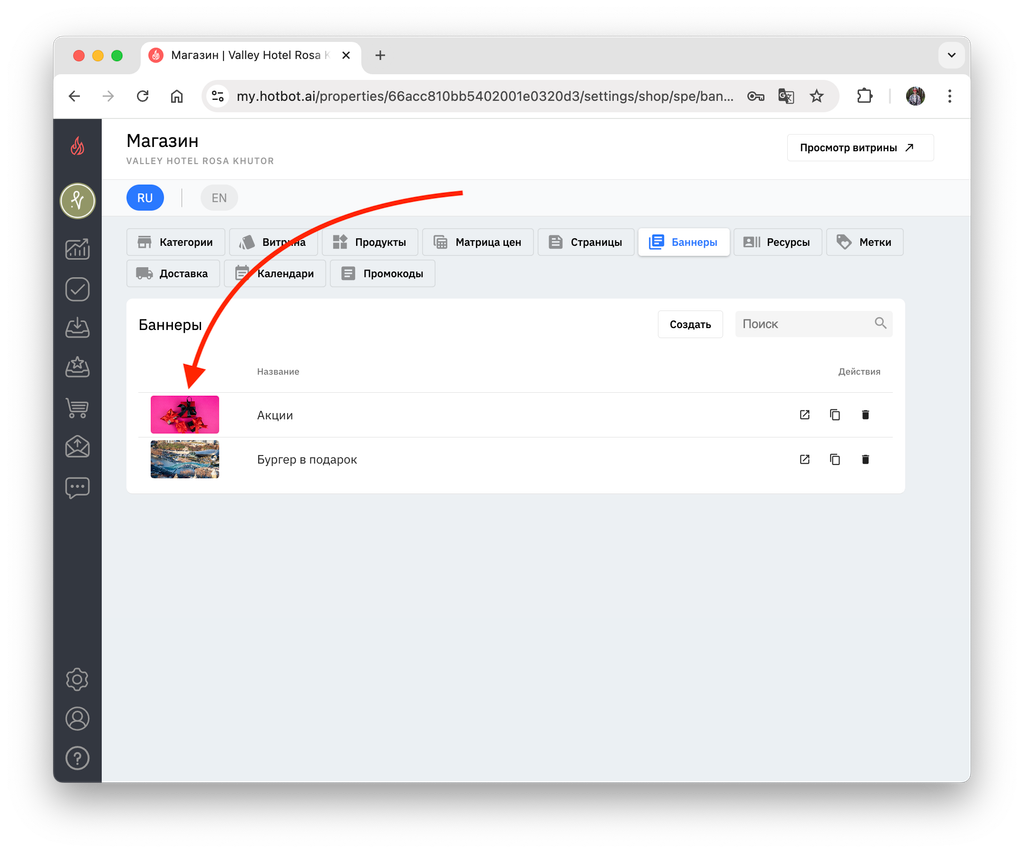The image size is (1024, 853).
Task: Select the Магазин browser tab
Action: [249, 56]
